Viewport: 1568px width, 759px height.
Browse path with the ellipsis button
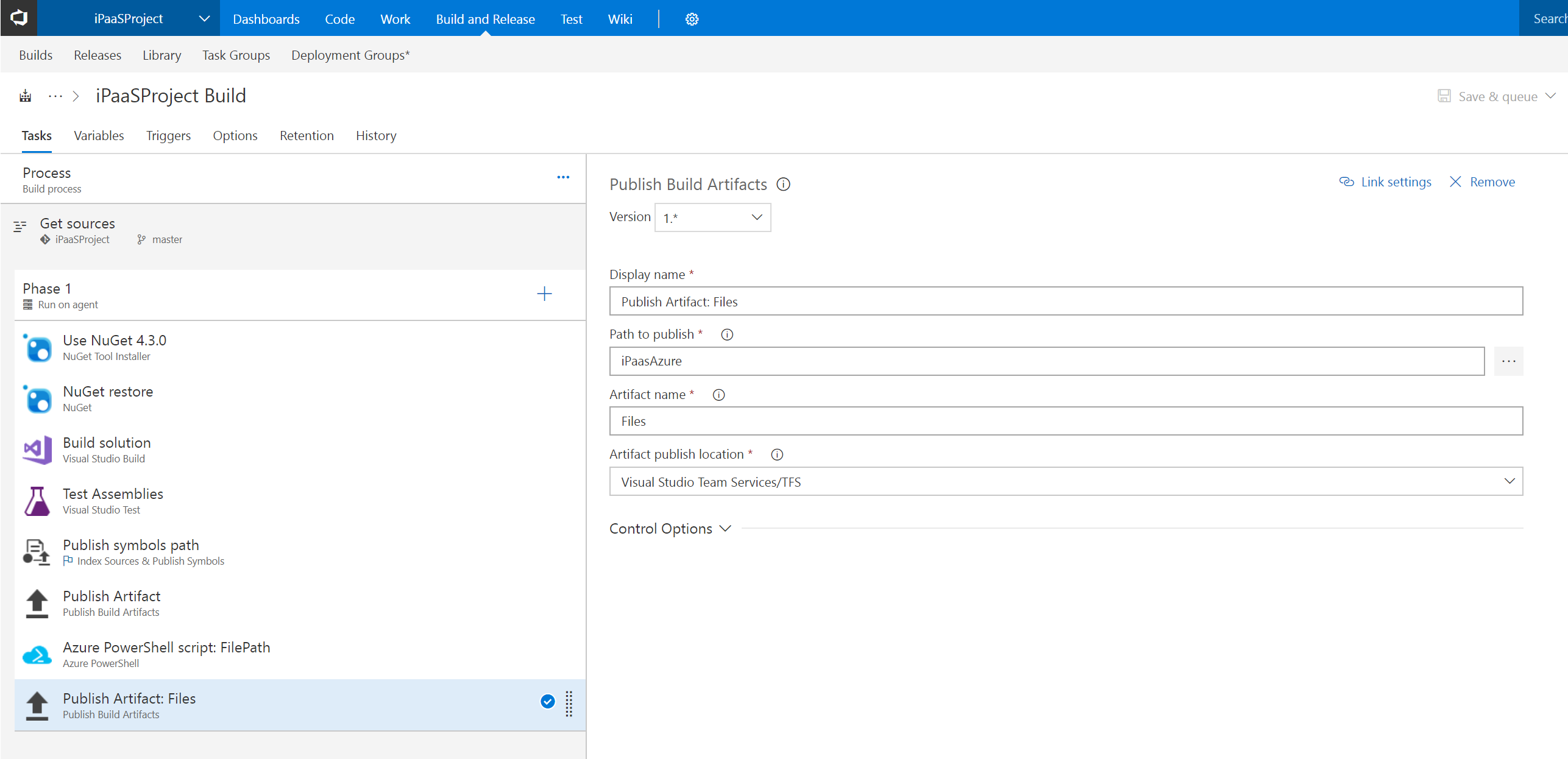1508,361
